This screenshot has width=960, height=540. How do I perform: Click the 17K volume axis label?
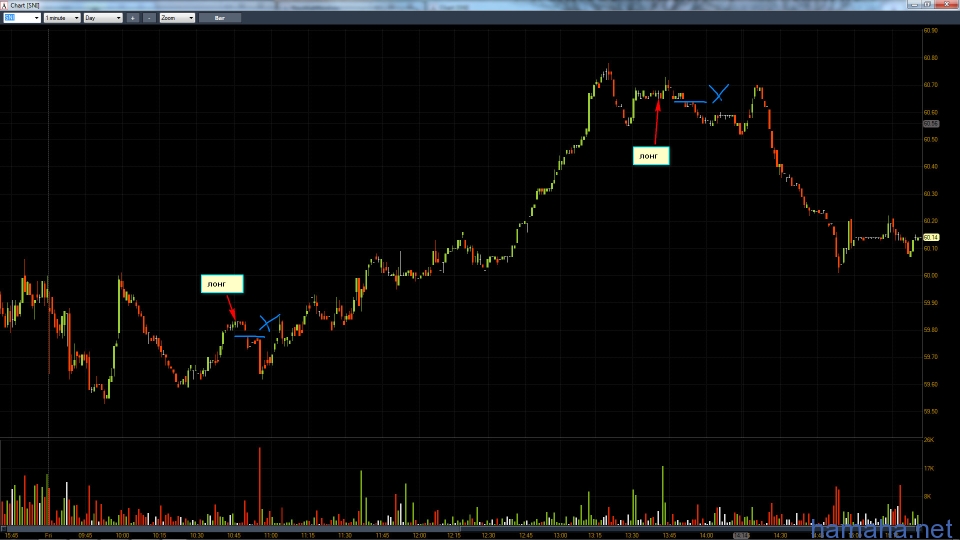(x=929, y=468)
